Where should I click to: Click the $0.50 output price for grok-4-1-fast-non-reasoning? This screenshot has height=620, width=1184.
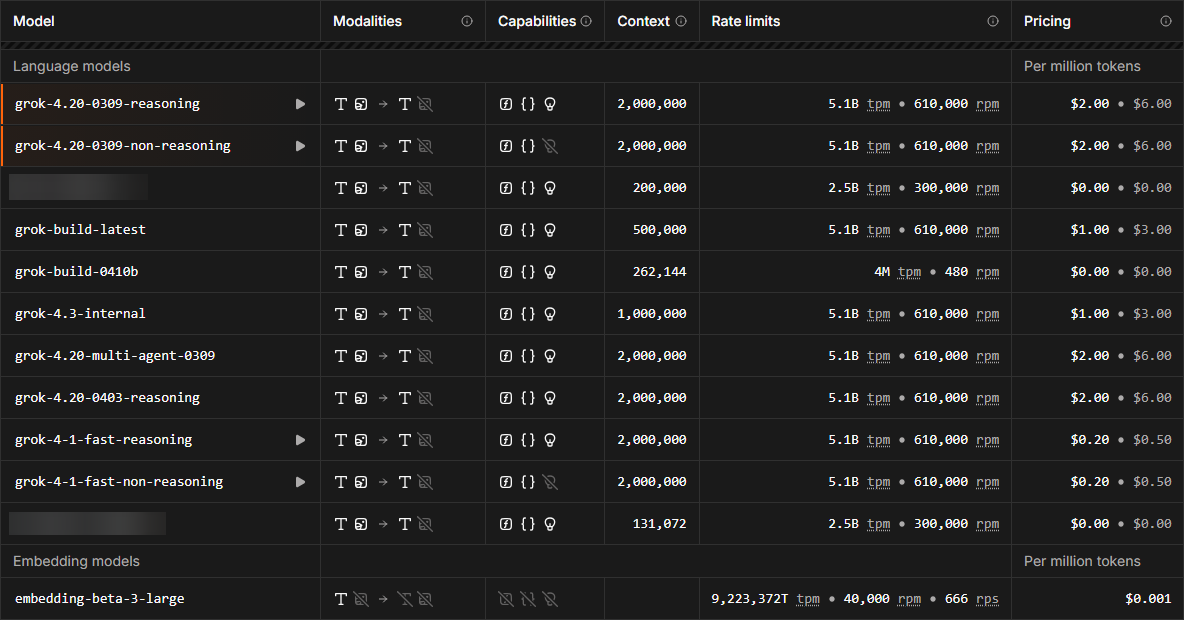[x=1152, y=482]
